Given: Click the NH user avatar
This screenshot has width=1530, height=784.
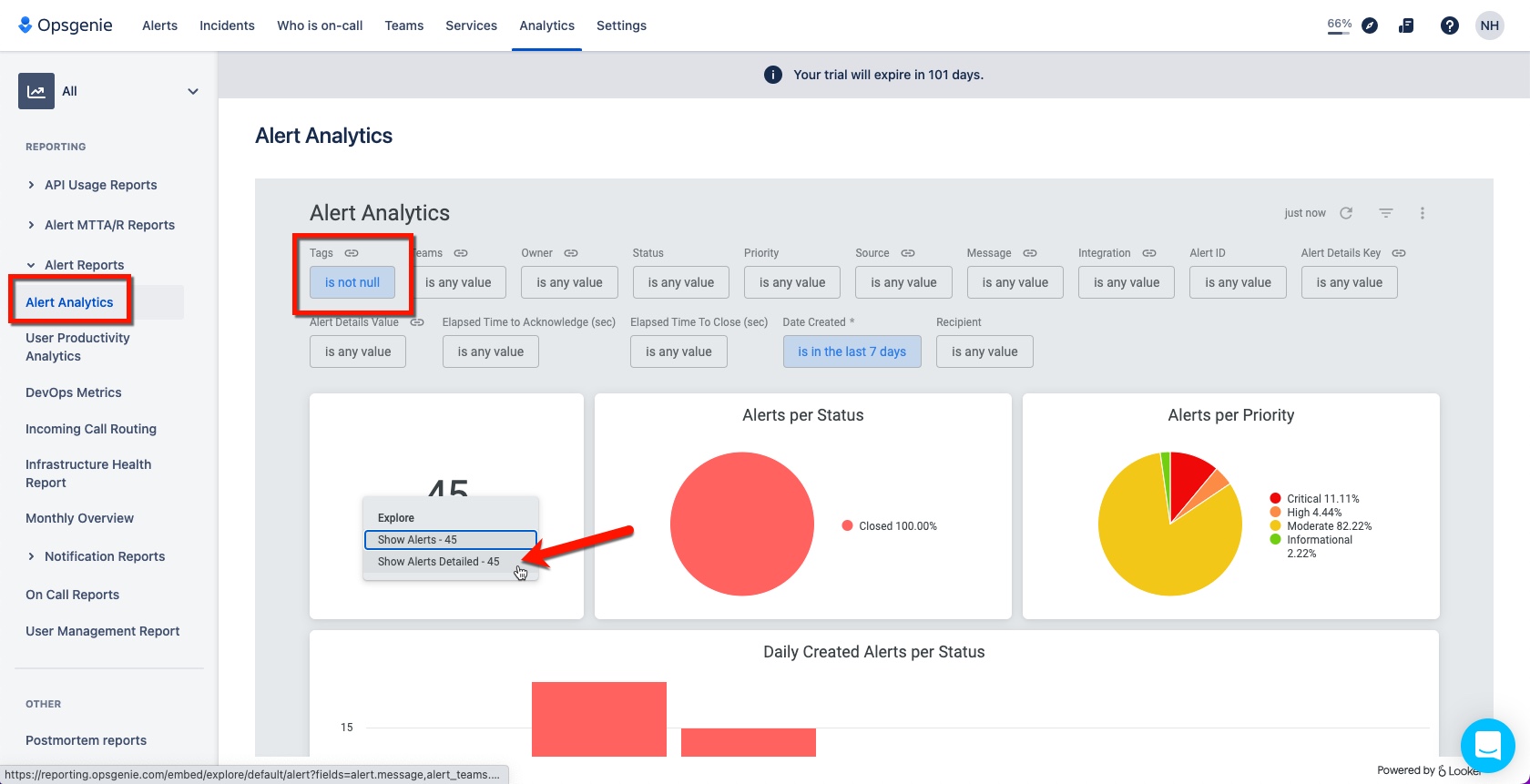Looking at the screenshot, I should 1489,25.
